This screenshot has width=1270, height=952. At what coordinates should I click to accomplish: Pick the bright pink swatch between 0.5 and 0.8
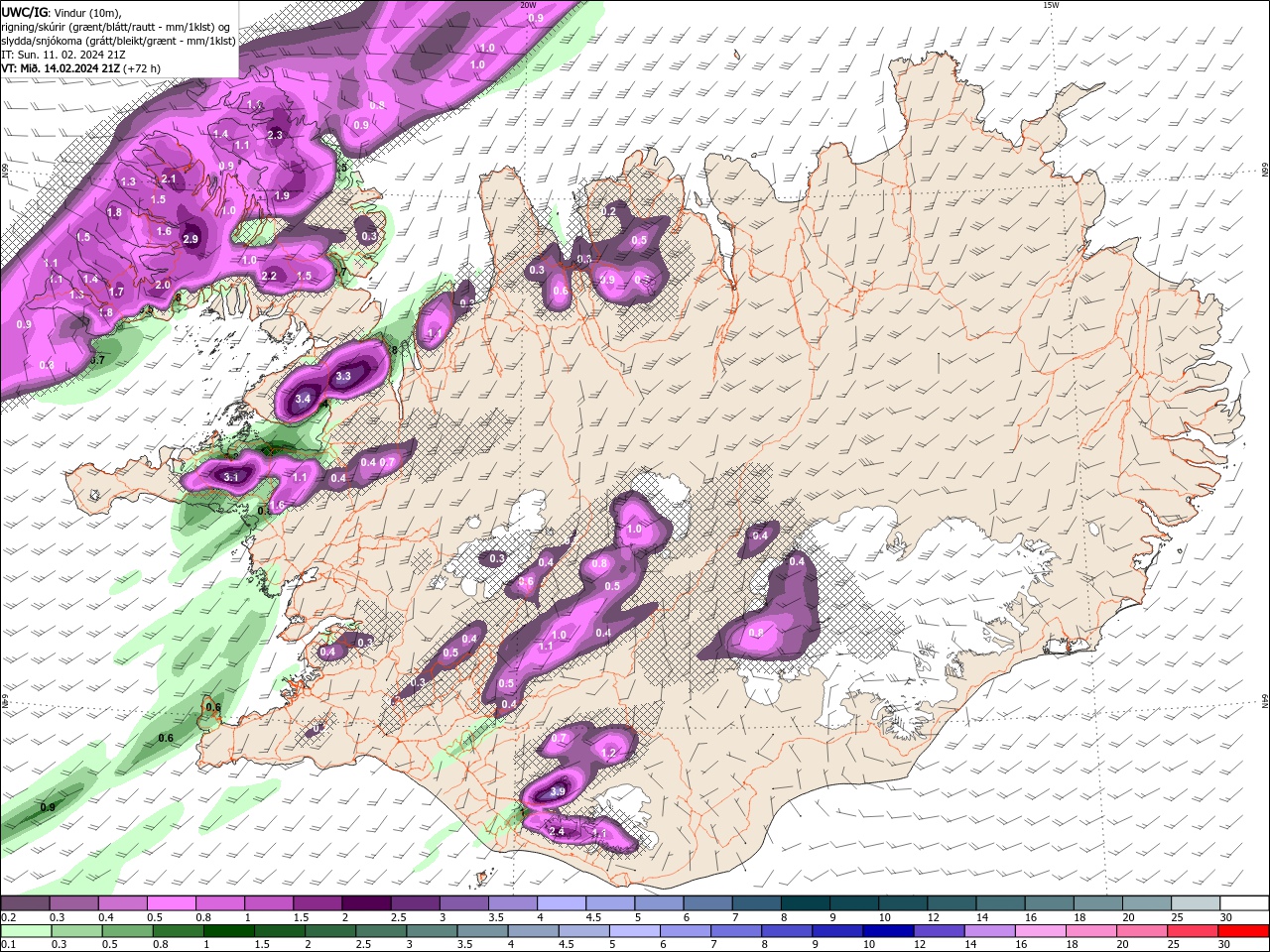click(171, 902)
